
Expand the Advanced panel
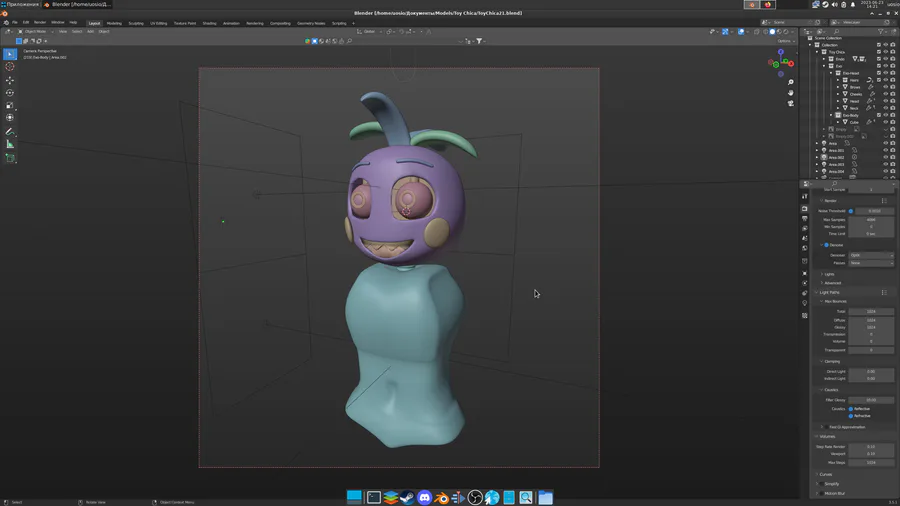coord(831,283)
